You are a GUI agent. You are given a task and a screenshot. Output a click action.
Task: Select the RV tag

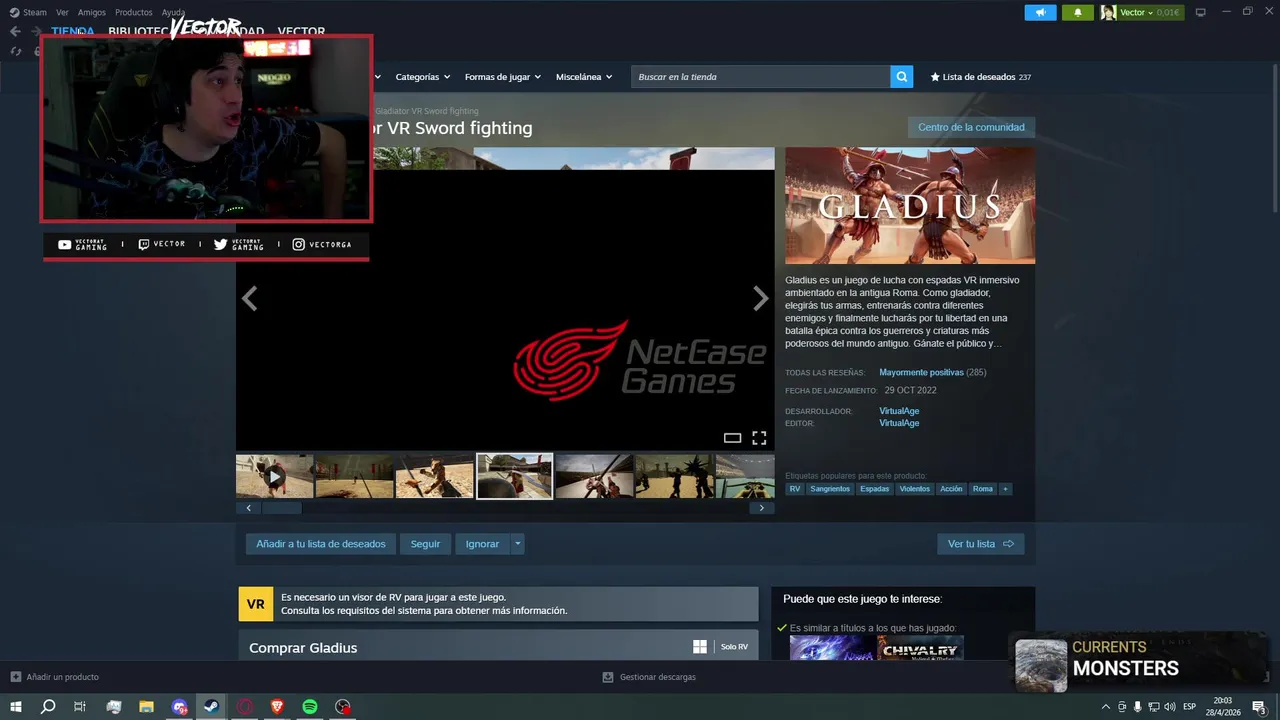pyautogui.click(x=795, y=489)
